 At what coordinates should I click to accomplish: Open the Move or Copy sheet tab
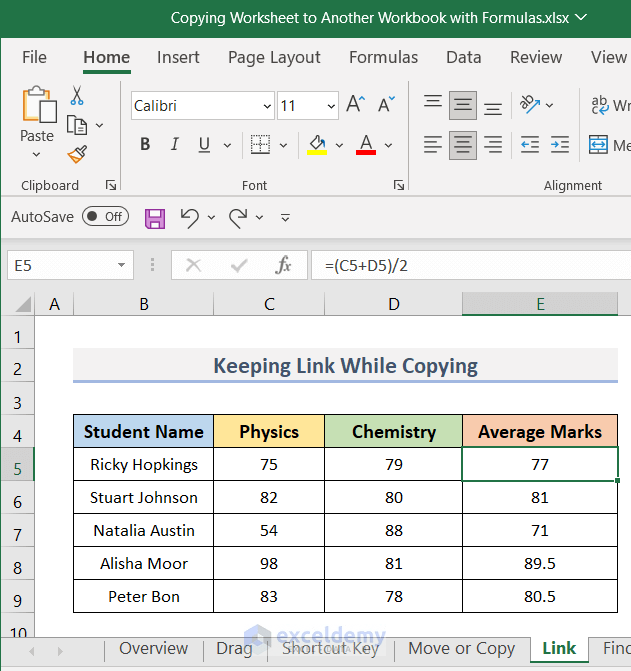pyautogui.click(x=462, y=649)
